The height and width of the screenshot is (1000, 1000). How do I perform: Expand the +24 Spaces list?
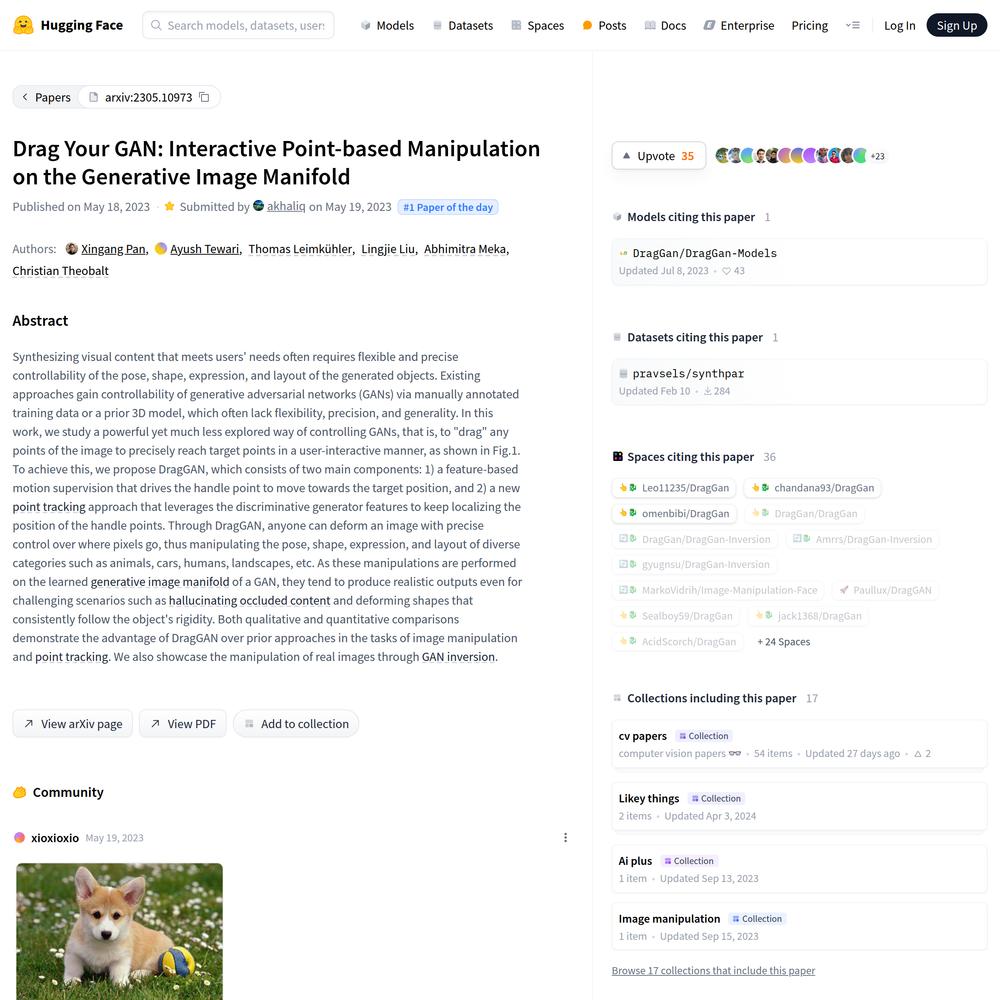pos(784,642)
